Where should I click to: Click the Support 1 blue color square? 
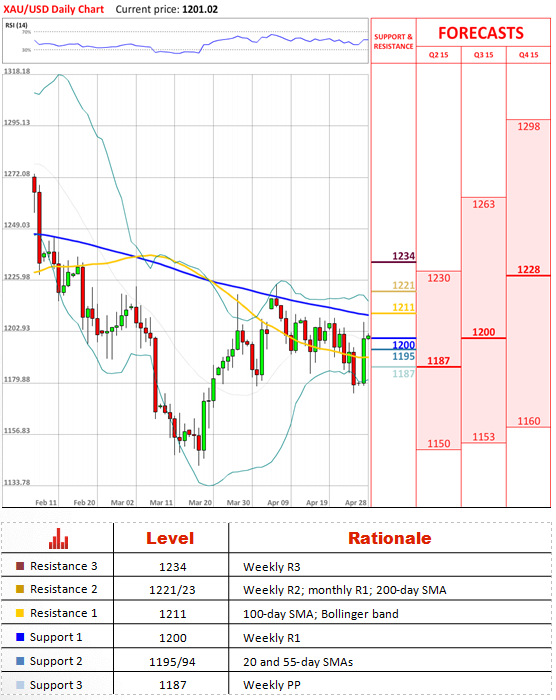tap(20, 637)
